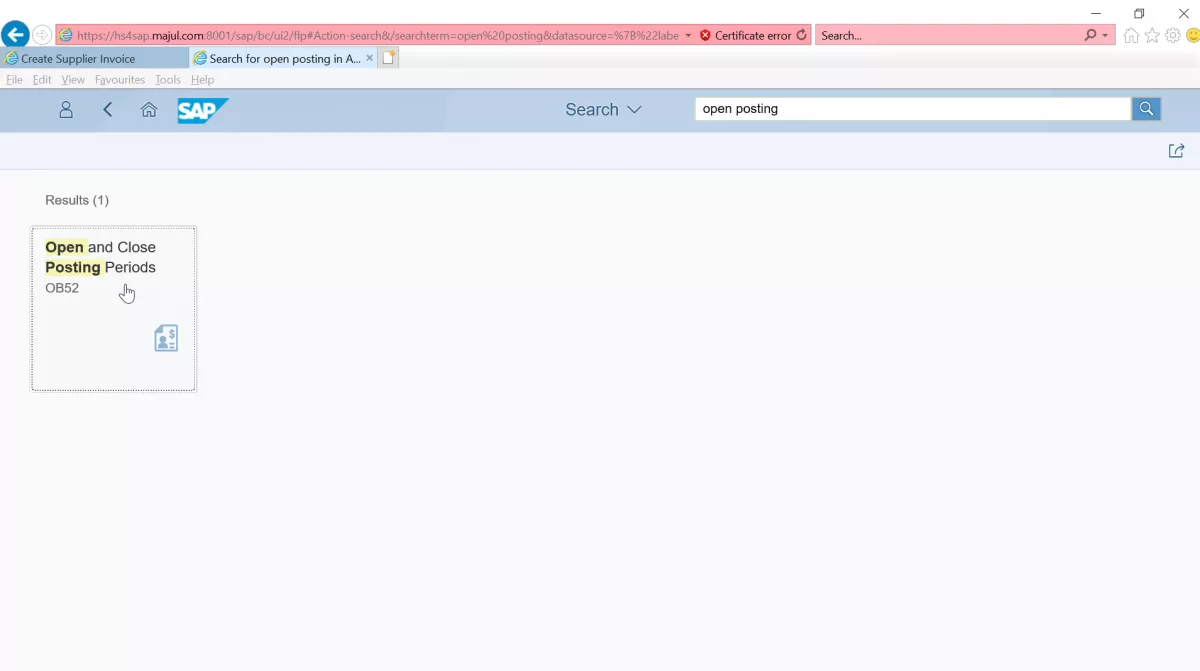Open the browser favourites star icon
The height and width of the screenshot is (671, 1200).
[1152, 35]
